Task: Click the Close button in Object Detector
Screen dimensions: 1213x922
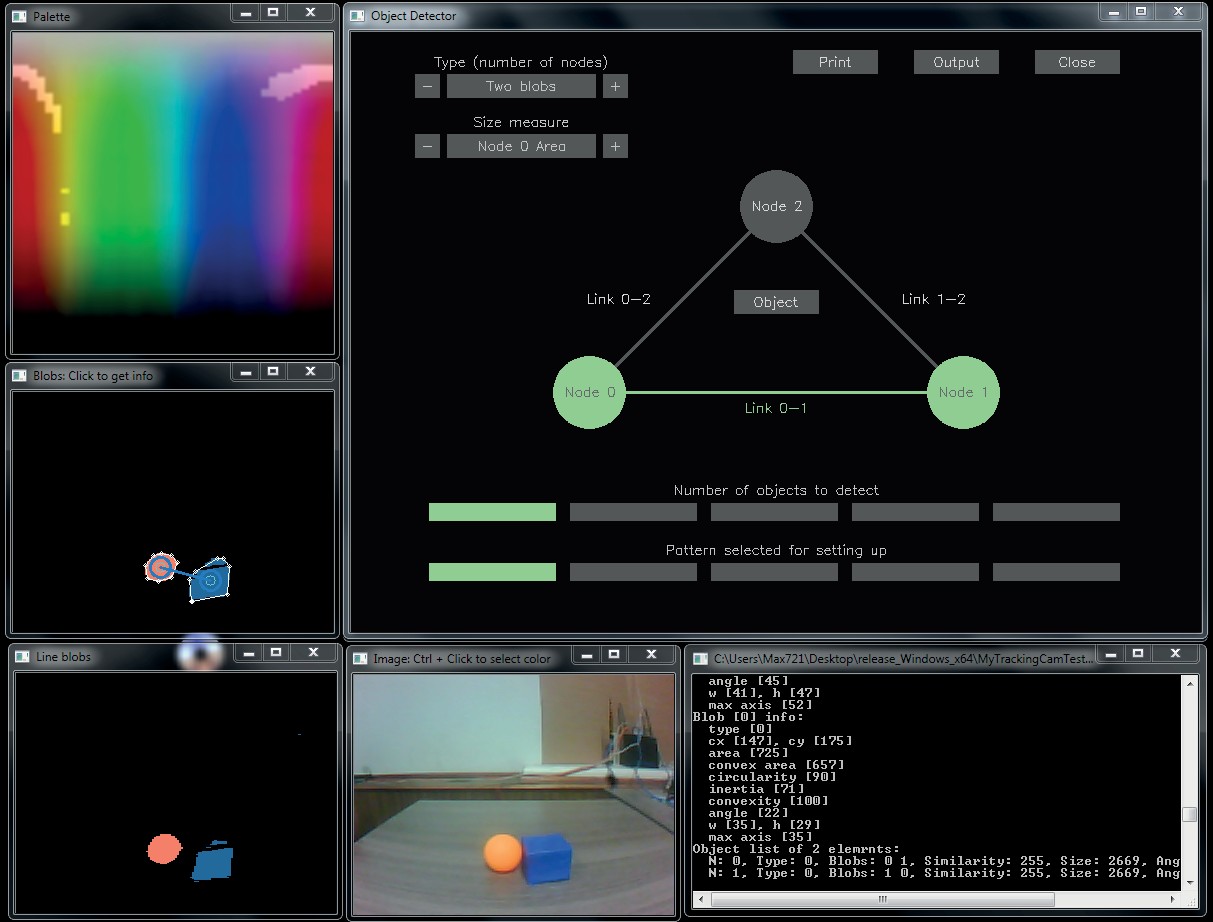Action: click(1076, 62)
